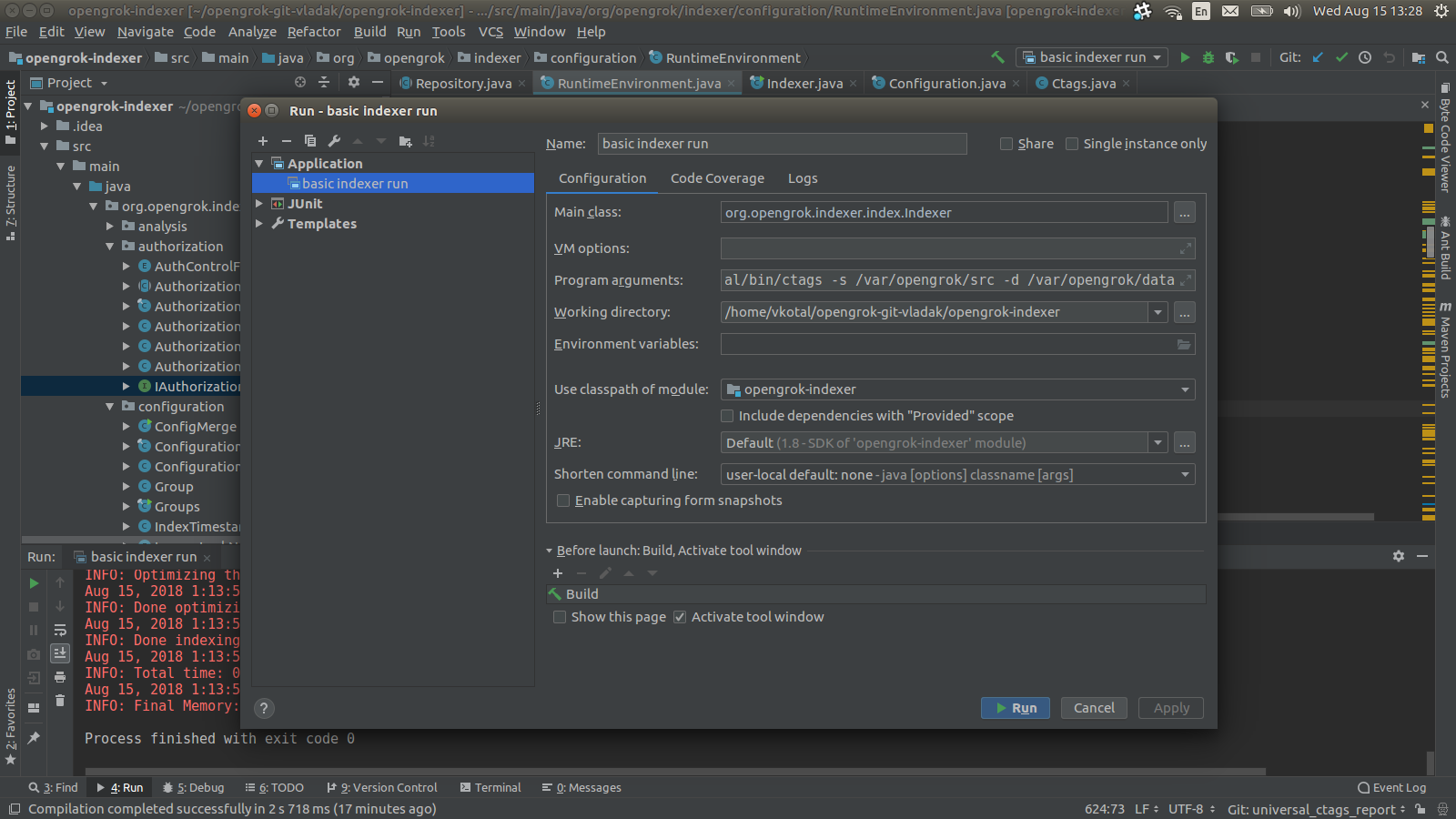
Task: Enable the Share checkbox
Action: pos(1006,144)
